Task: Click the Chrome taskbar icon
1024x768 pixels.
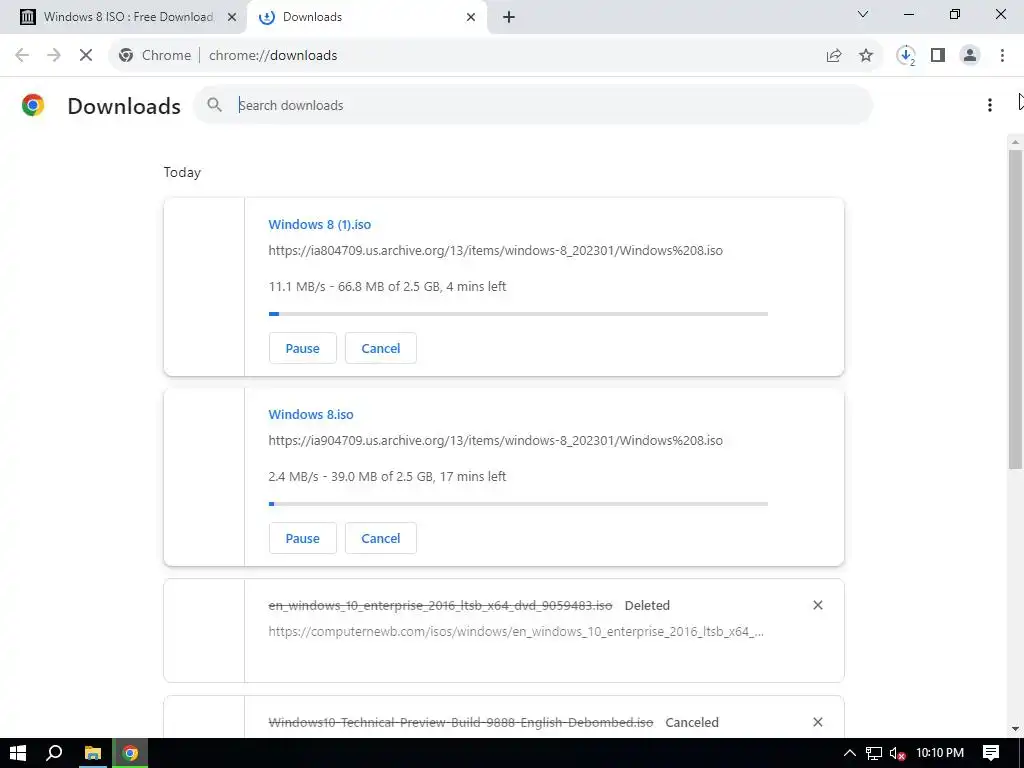Action: [x=130, y=753]
